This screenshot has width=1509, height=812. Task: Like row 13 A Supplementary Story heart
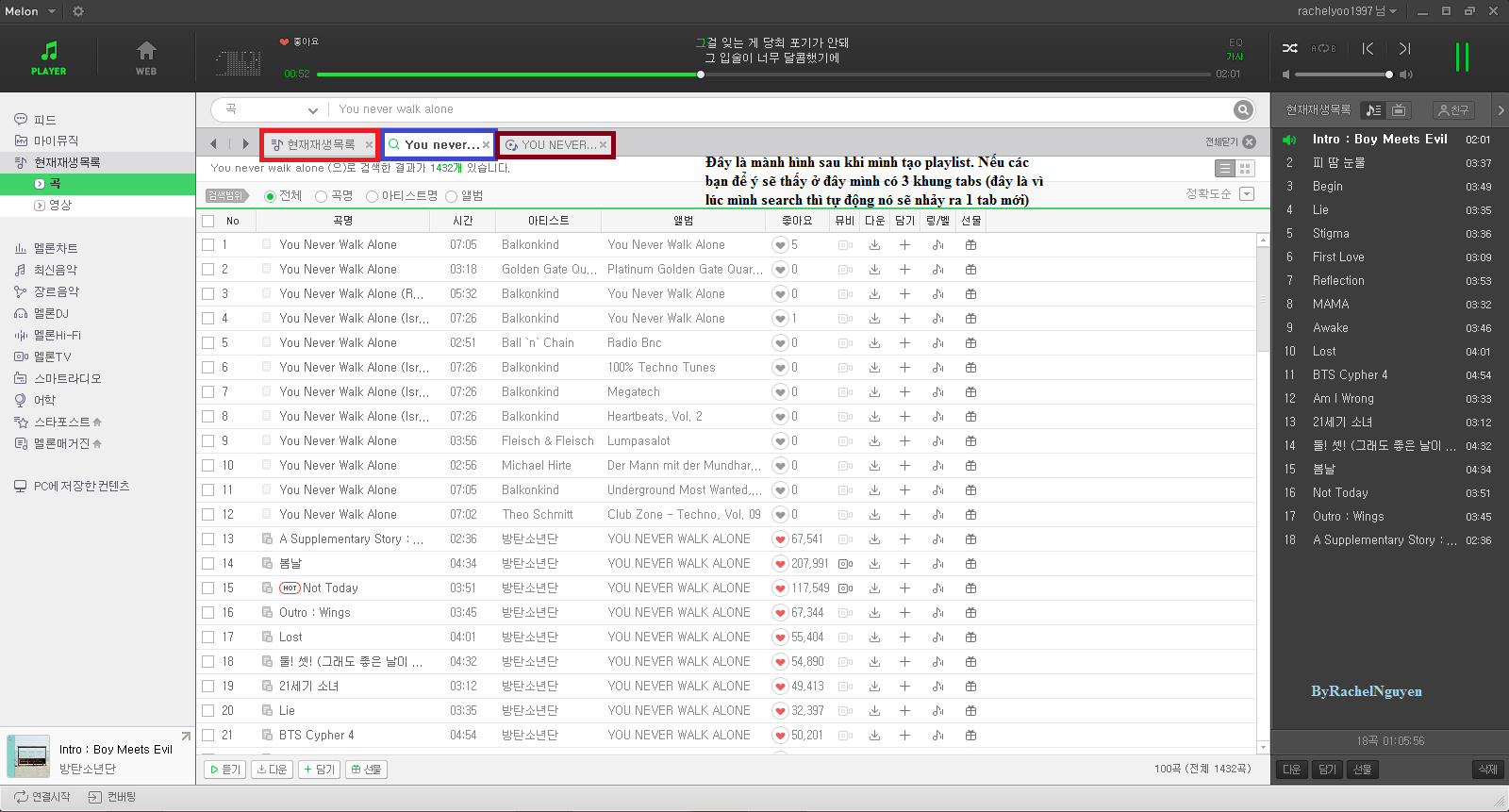[x=780, y=539]
